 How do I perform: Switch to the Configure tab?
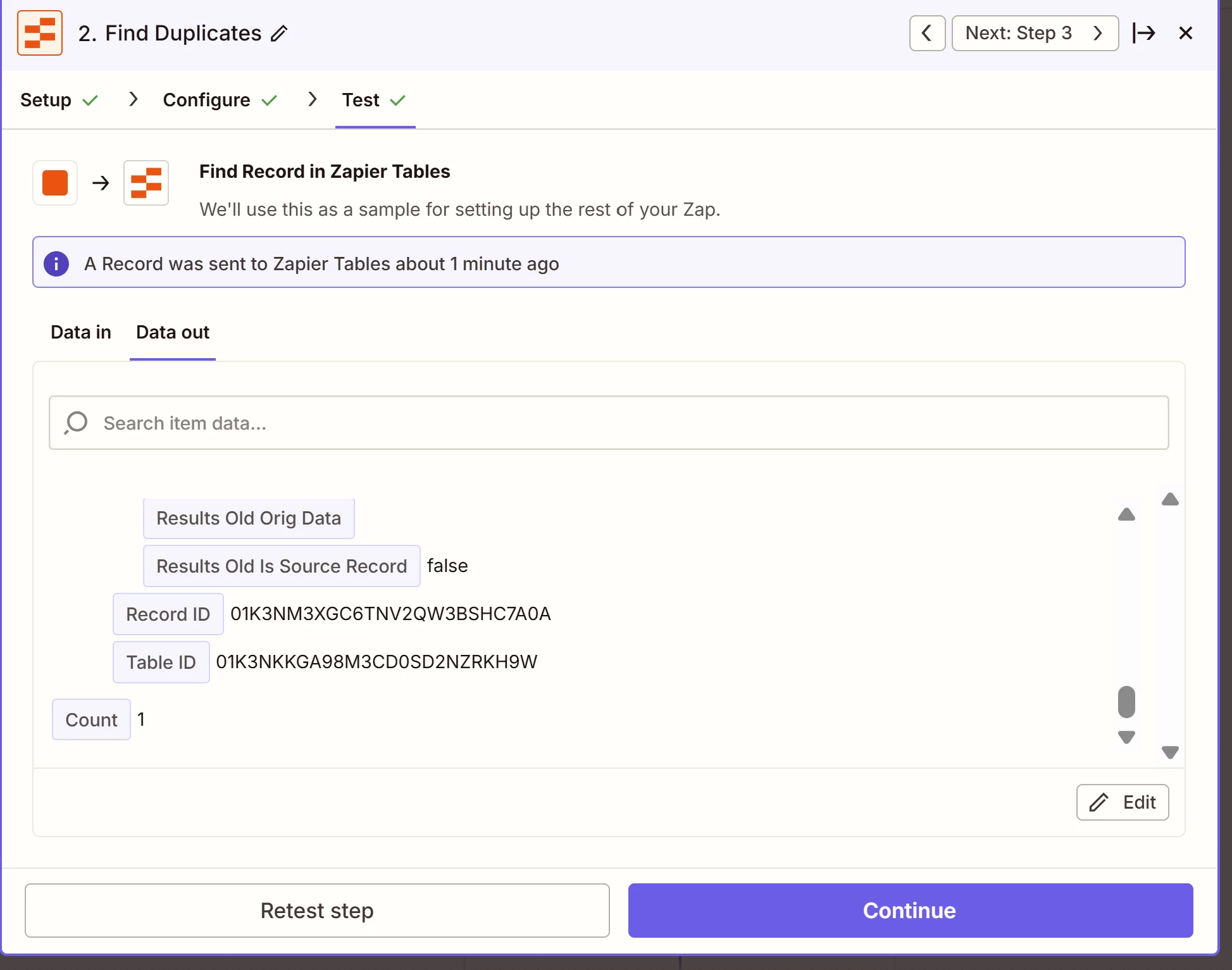point(220,100)
